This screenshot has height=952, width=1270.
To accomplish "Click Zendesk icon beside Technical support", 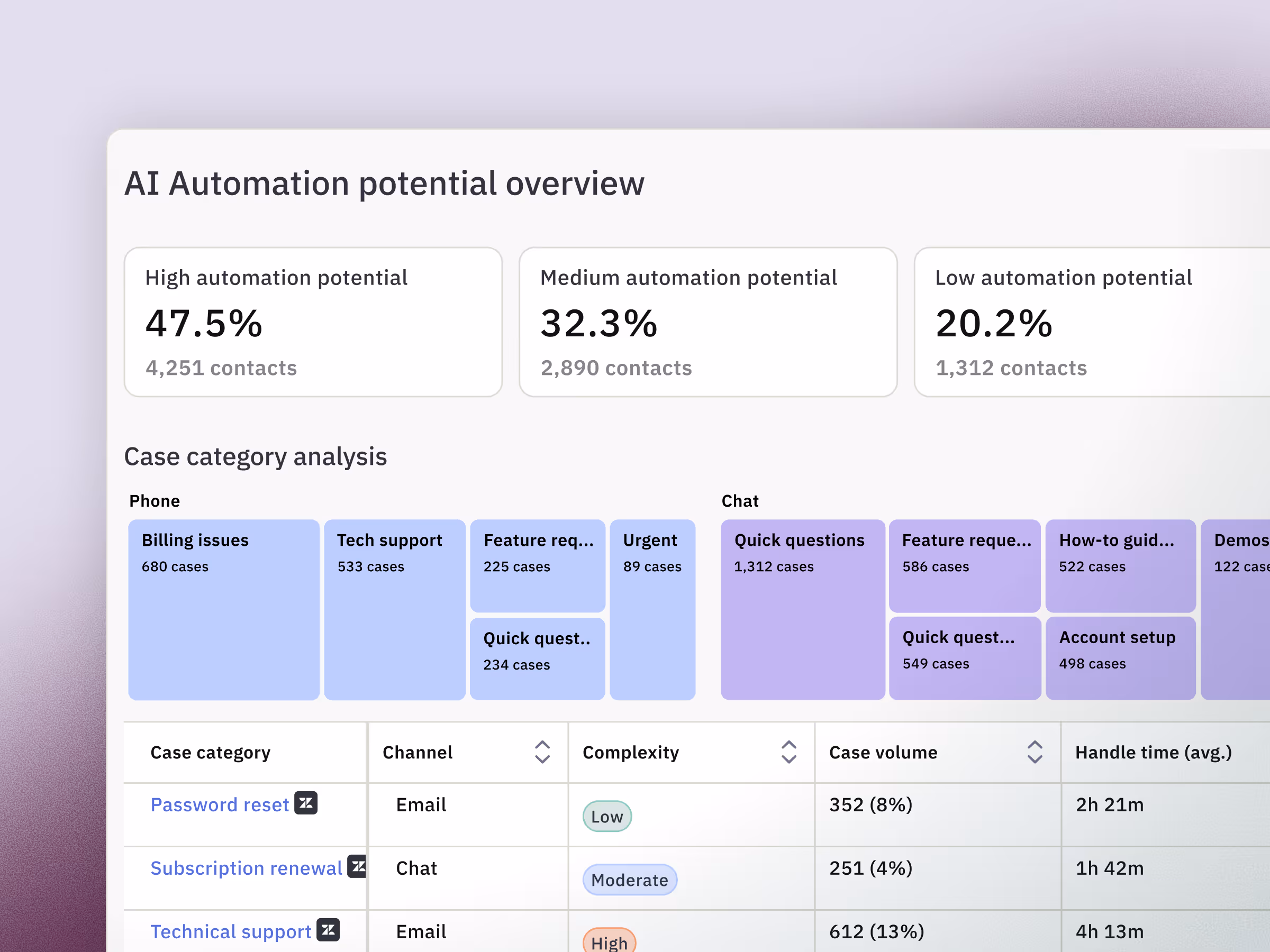I will click(328, 929).
